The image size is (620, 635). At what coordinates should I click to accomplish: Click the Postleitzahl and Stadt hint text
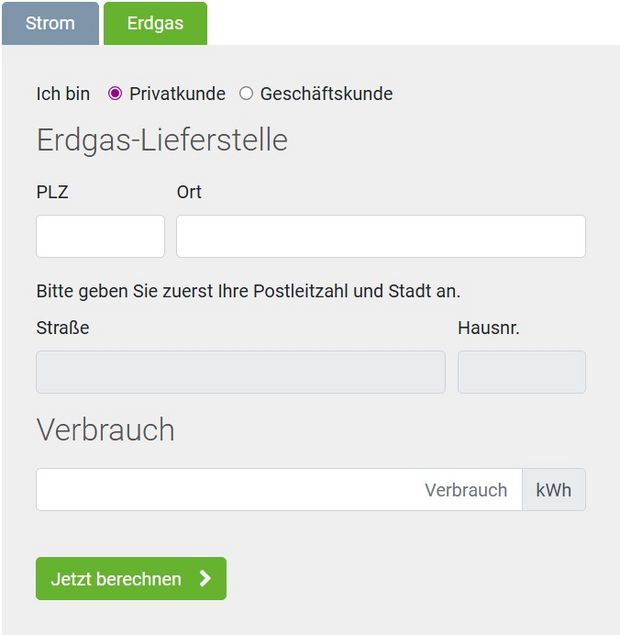[248, 291]
